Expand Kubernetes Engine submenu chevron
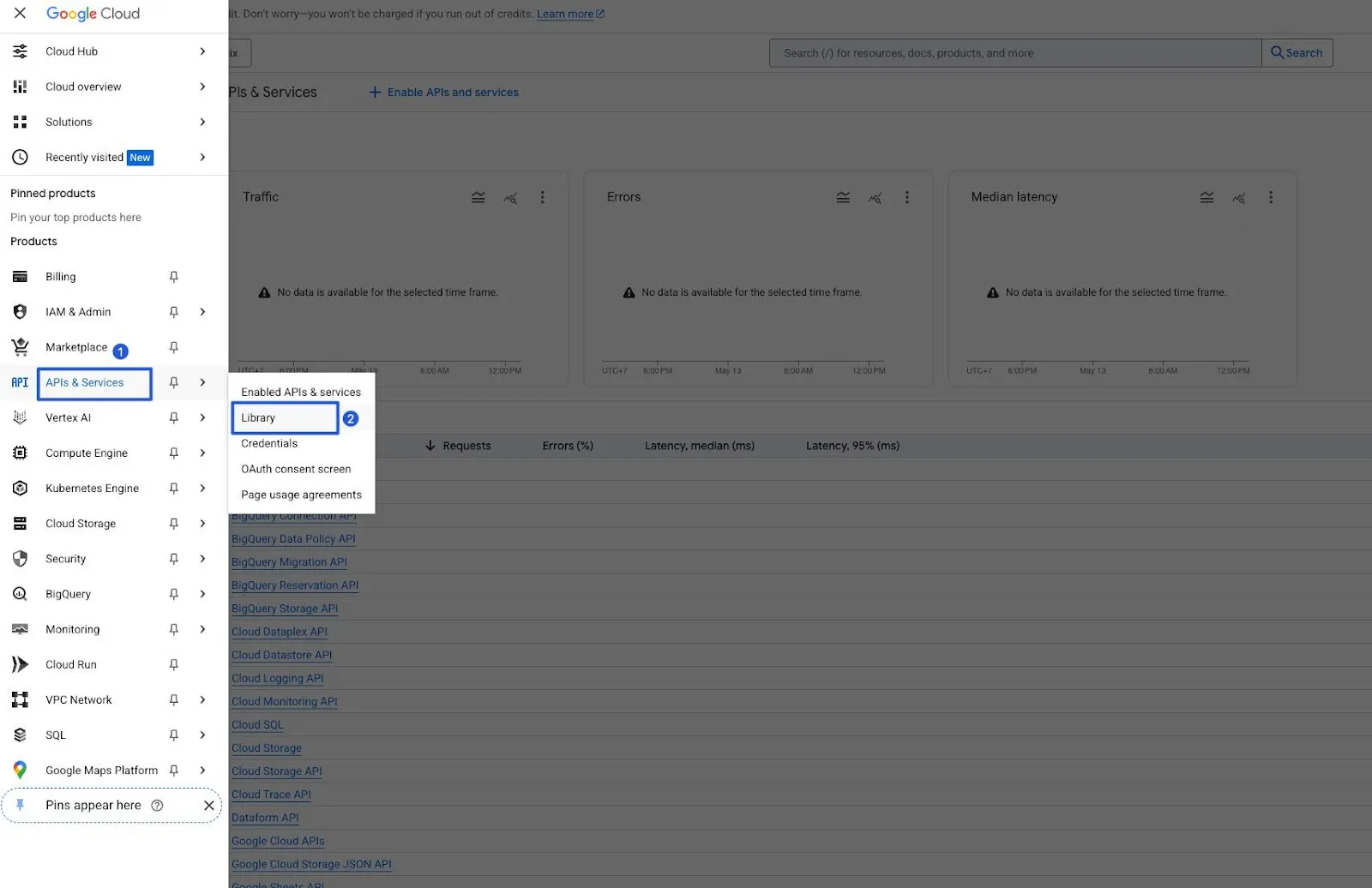Screen dimensions: 1372x888 click(x=202, y=488)
